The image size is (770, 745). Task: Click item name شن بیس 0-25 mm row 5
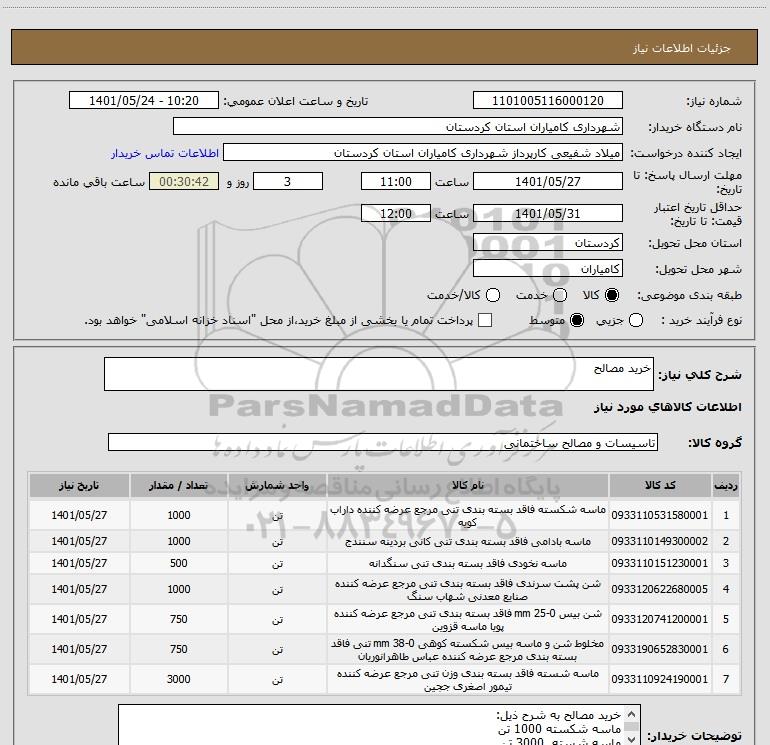[x=468, y=620]
